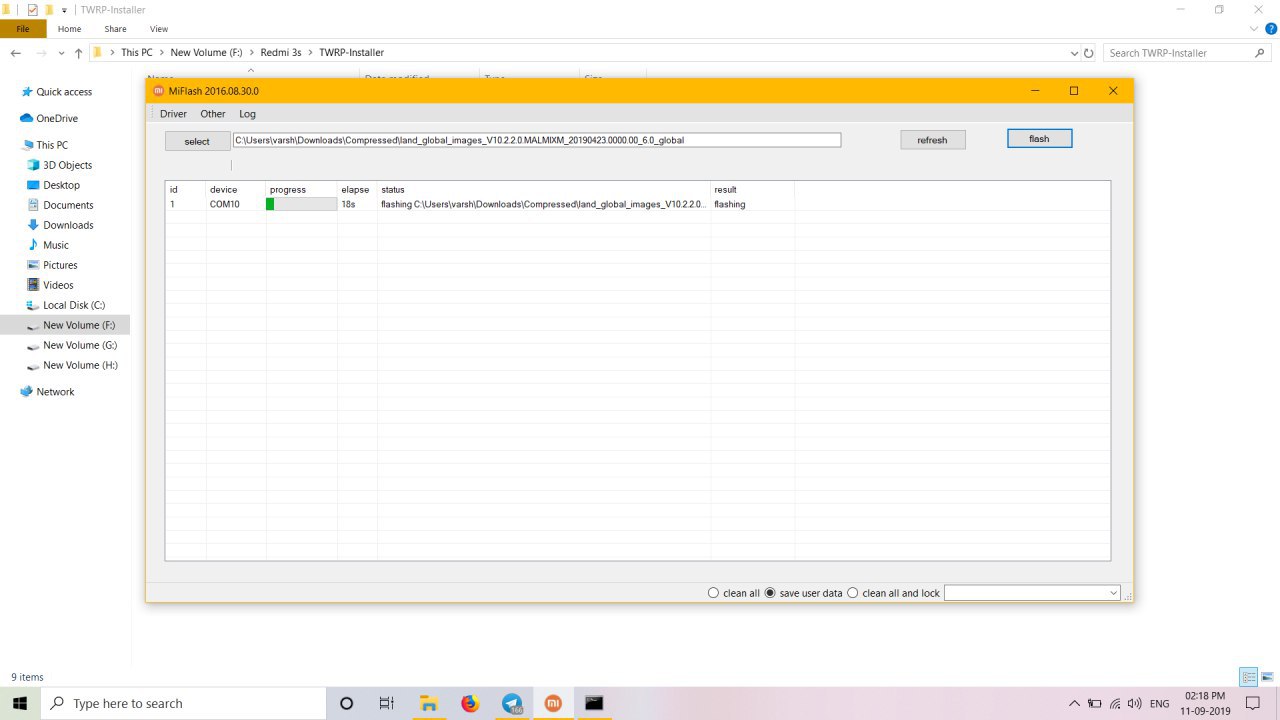Click New Volume (F:) in address breadcrumb
This screenshot has width=1280, height=720.
click(206, 53)
